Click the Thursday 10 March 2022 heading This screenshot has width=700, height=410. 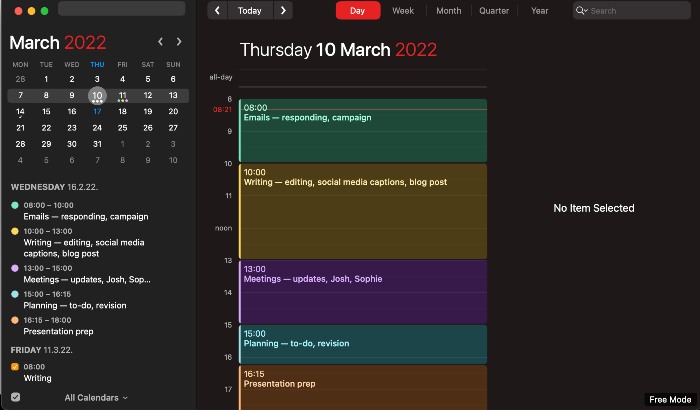tap(338, 50)
